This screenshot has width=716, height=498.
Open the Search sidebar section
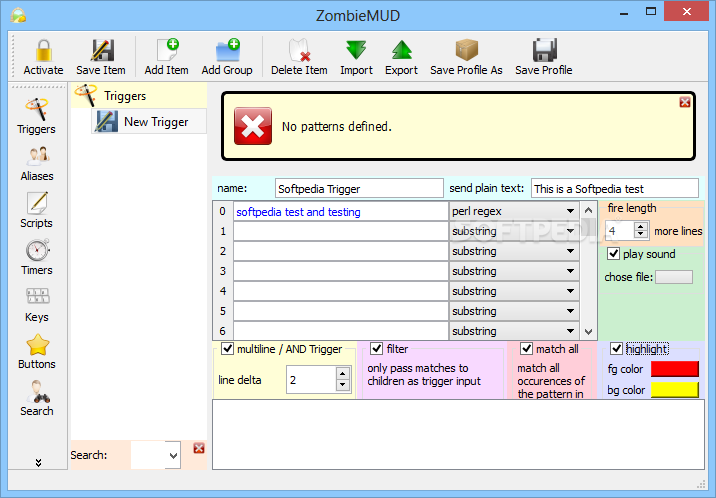point(37,398)
